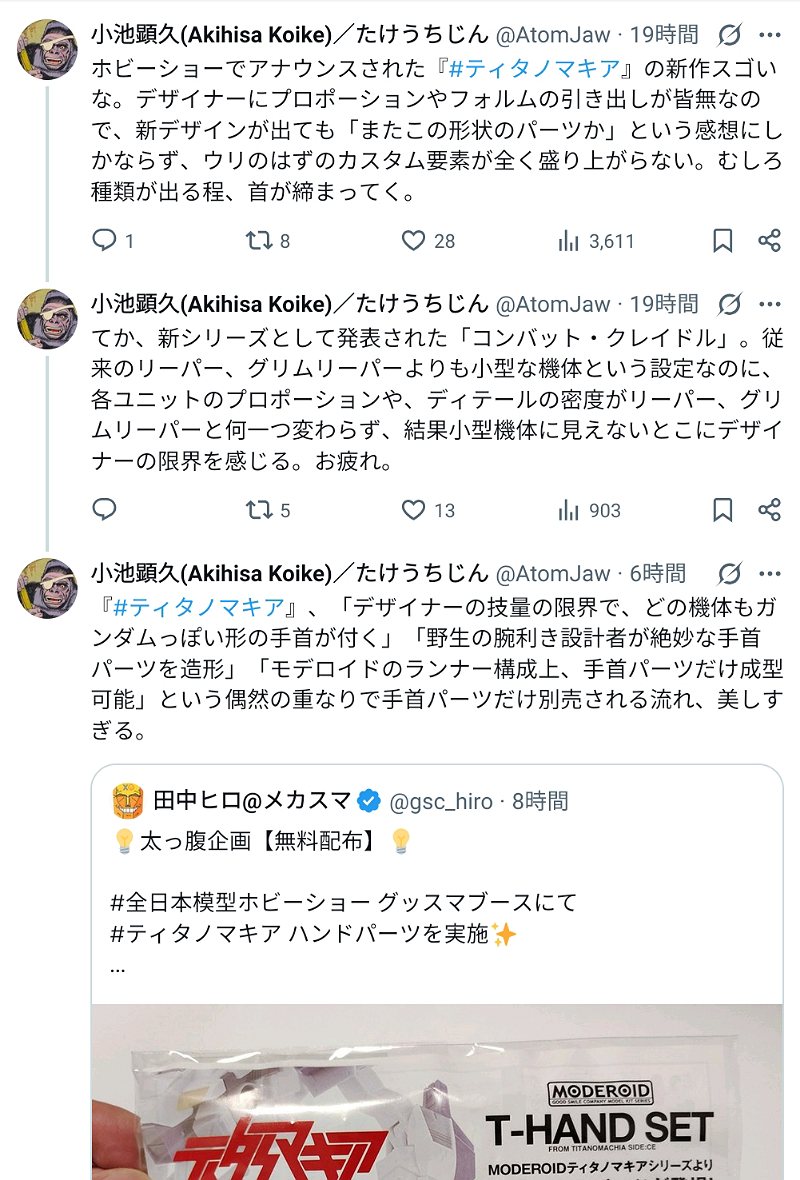Retweet the first tweet with 8 reposts

(259, 241)
